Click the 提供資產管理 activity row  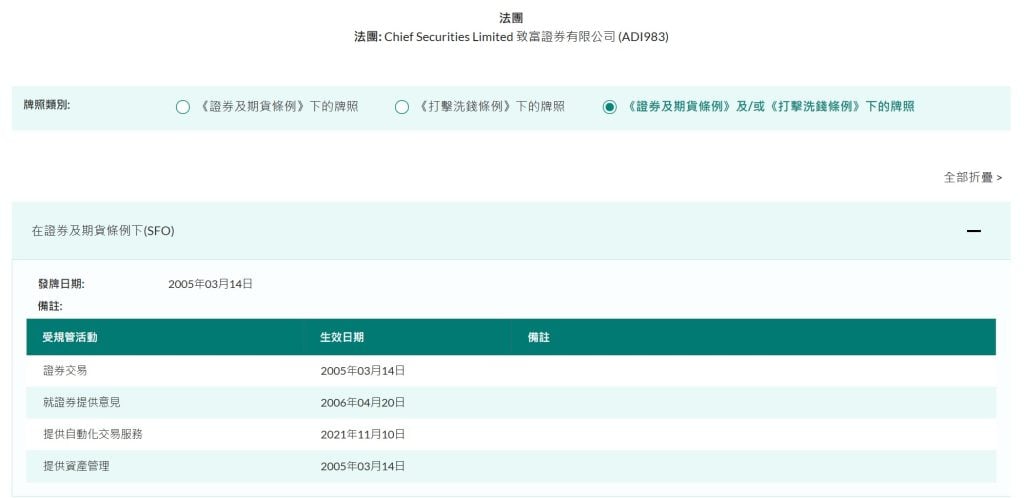(x=511, y=466)
